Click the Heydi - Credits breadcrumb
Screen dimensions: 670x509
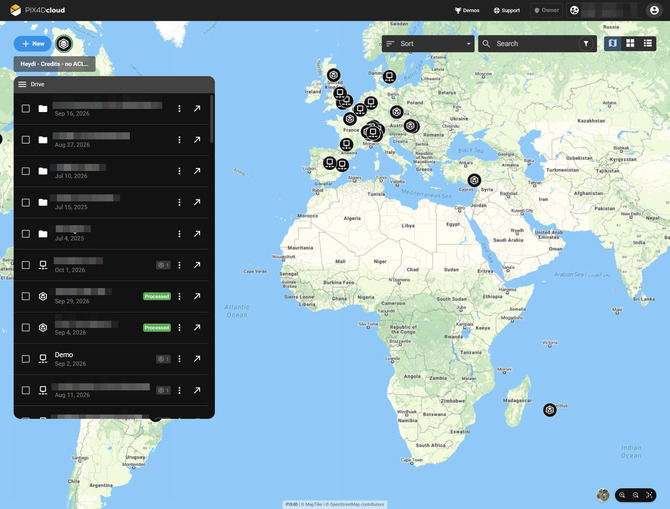54,64
